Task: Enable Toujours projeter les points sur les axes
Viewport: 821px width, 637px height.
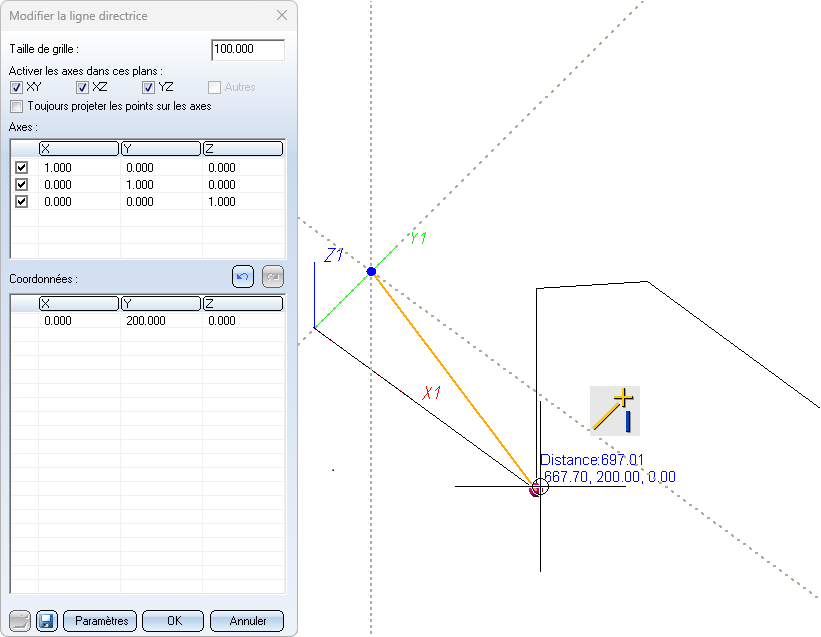Action: tap(16, 106)
